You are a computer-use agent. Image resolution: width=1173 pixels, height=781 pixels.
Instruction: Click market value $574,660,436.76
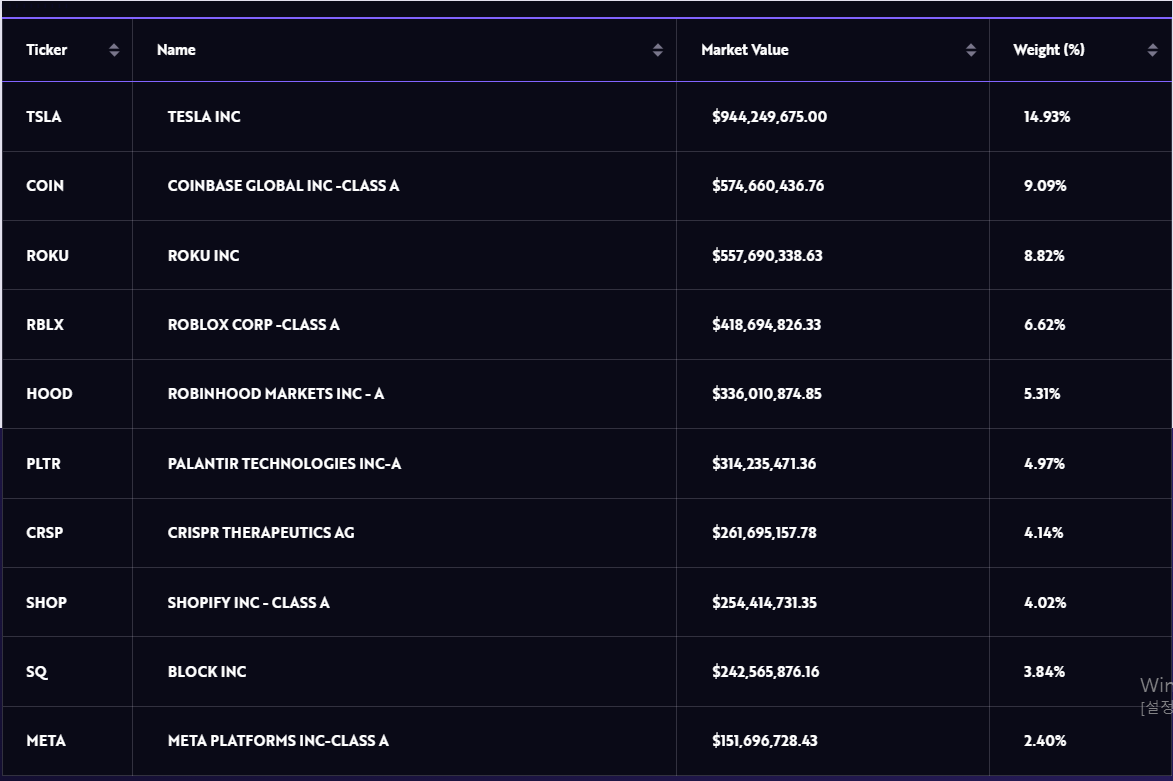[x=768, y=186]
